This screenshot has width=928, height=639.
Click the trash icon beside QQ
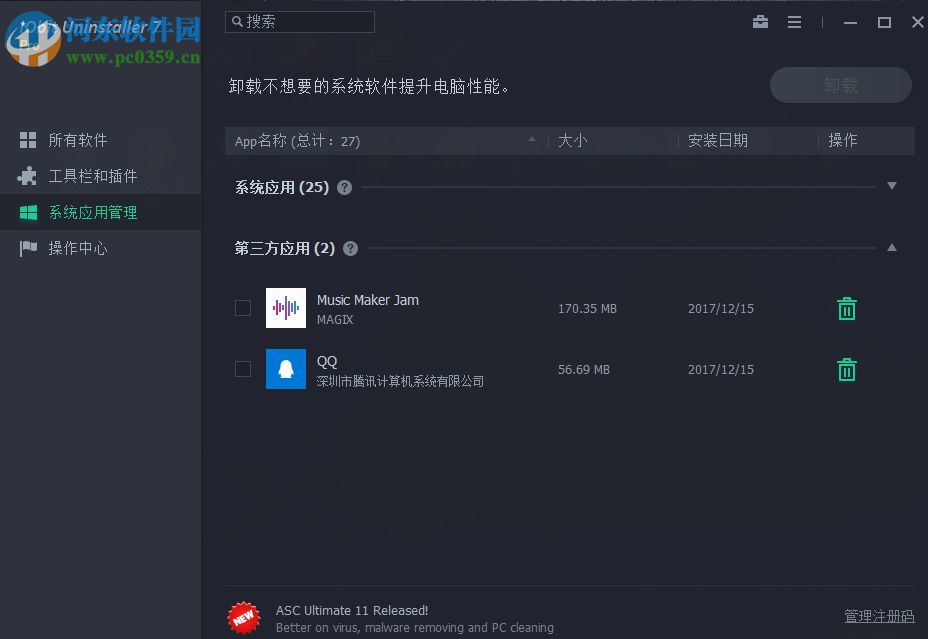(x=846, y=369)
